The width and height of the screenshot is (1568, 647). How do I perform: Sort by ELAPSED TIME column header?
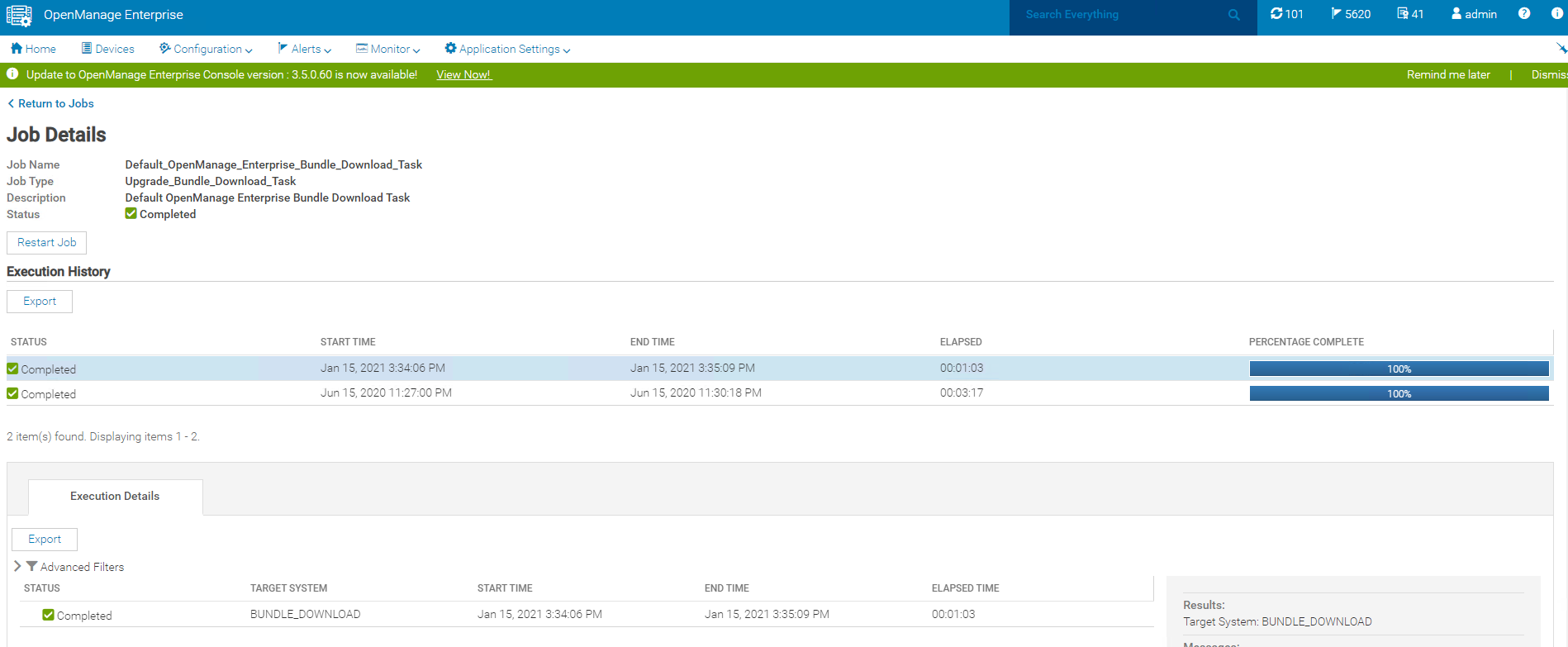[965, 588]
